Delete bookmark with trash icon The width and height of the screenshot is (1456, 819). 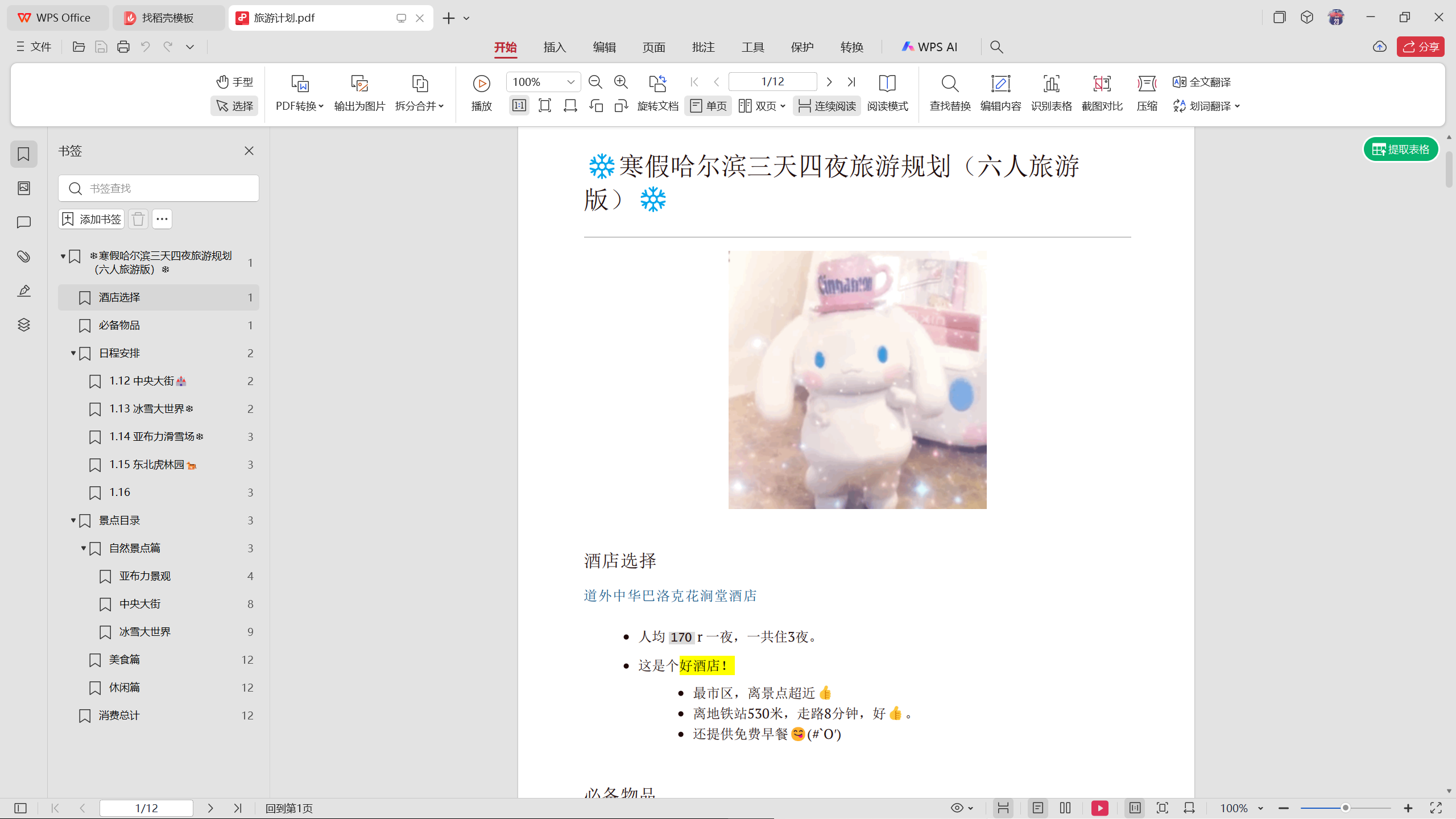pyautogui.click(x=138, y=219)
